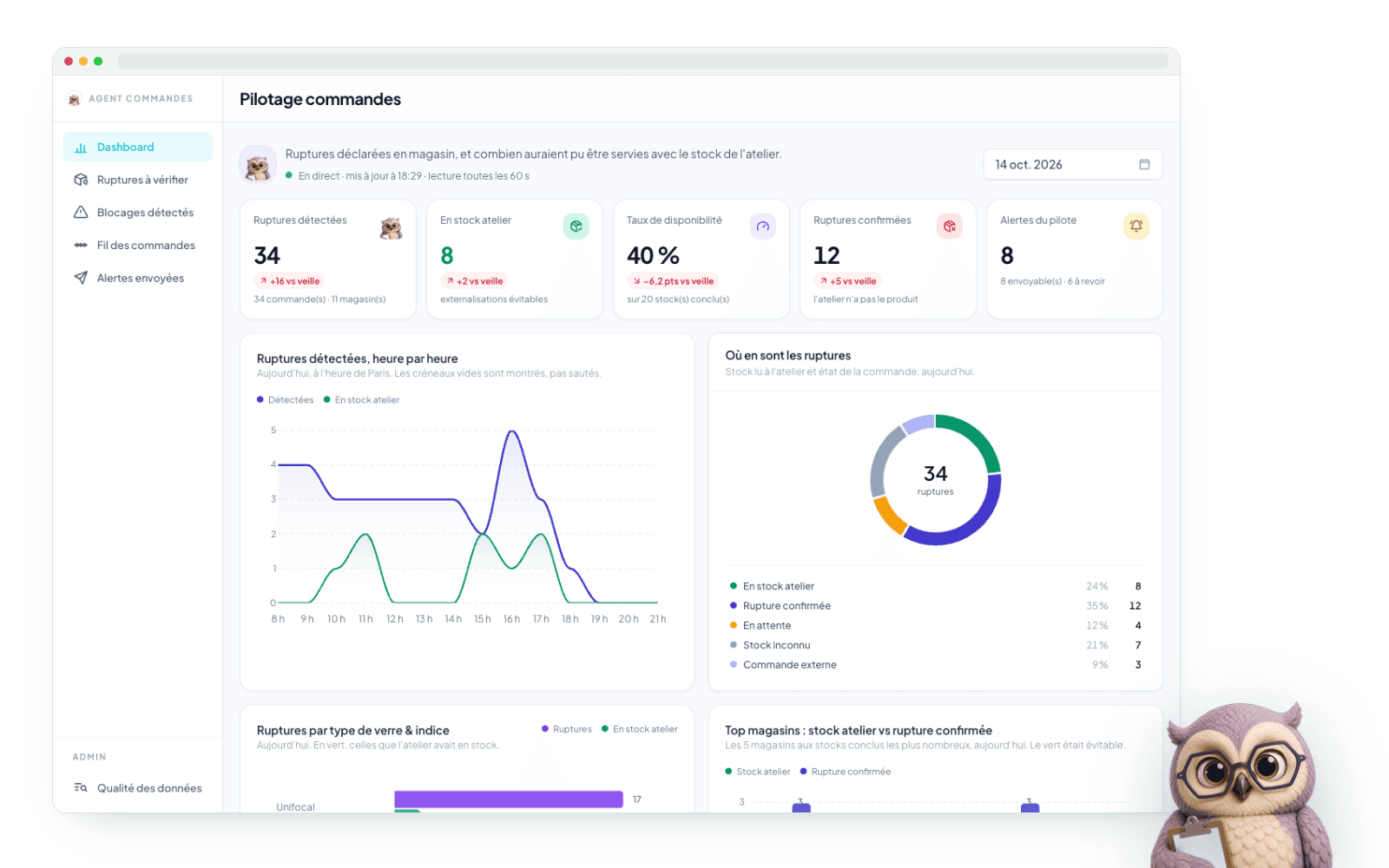This screenshot has height=868, width=1389.
Task: Click the browser address bar
Action: tap(643, 62)
